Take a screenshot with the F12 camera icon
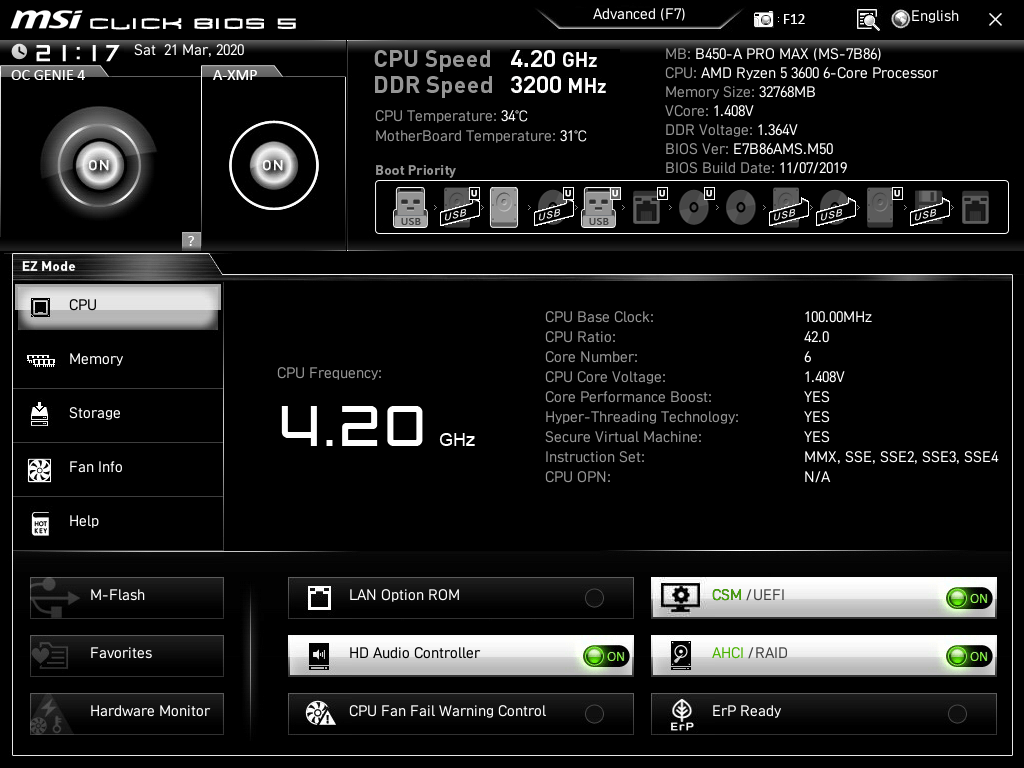1024x768 pixels. [x=763, y=20]
